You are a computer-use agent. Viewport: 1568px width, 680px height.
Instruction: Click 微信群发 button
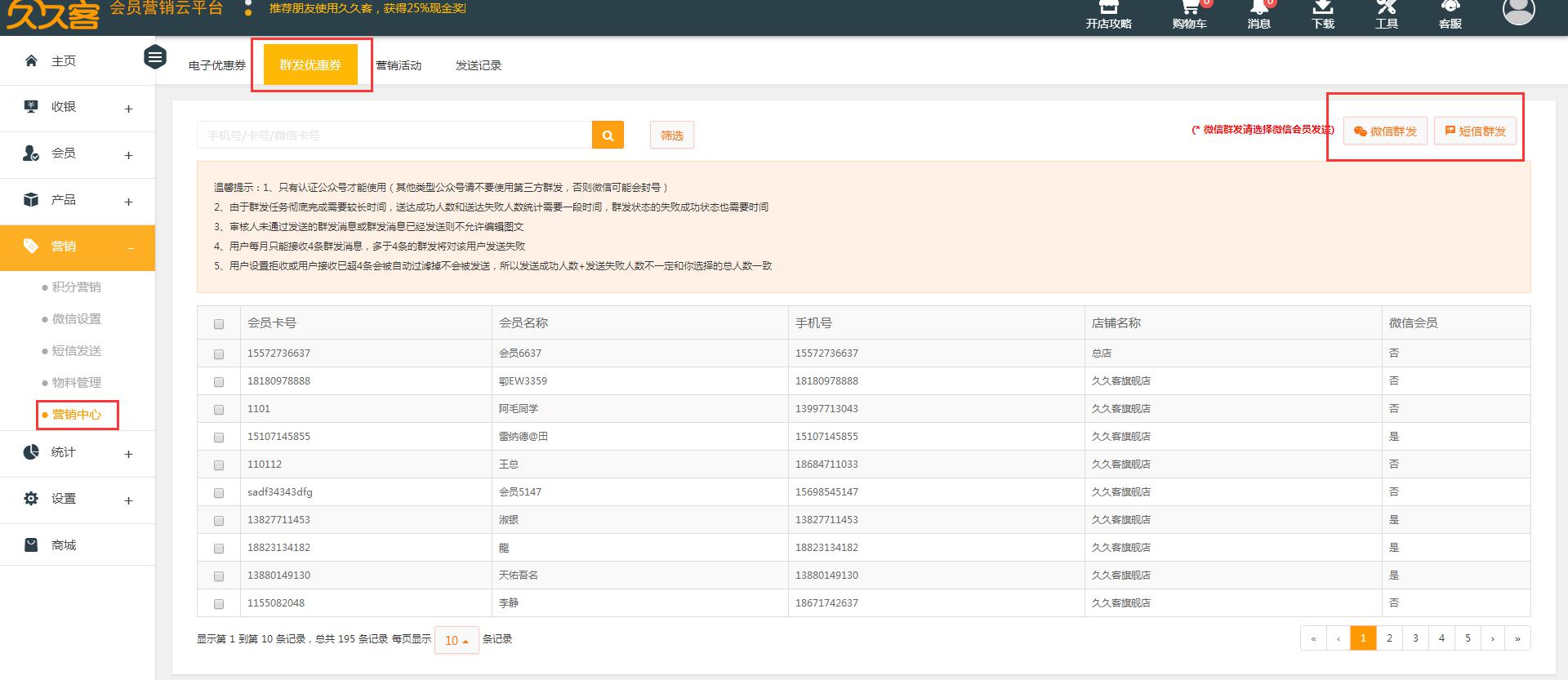pyautogui.click(x=1385, y=131)
